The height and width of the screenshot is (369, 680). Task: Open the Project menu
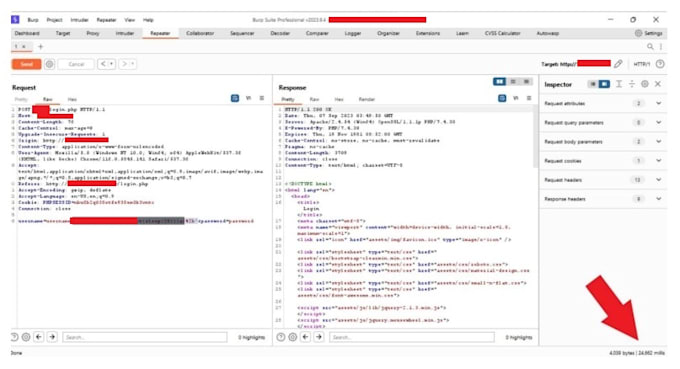click(x=54, y=20)
